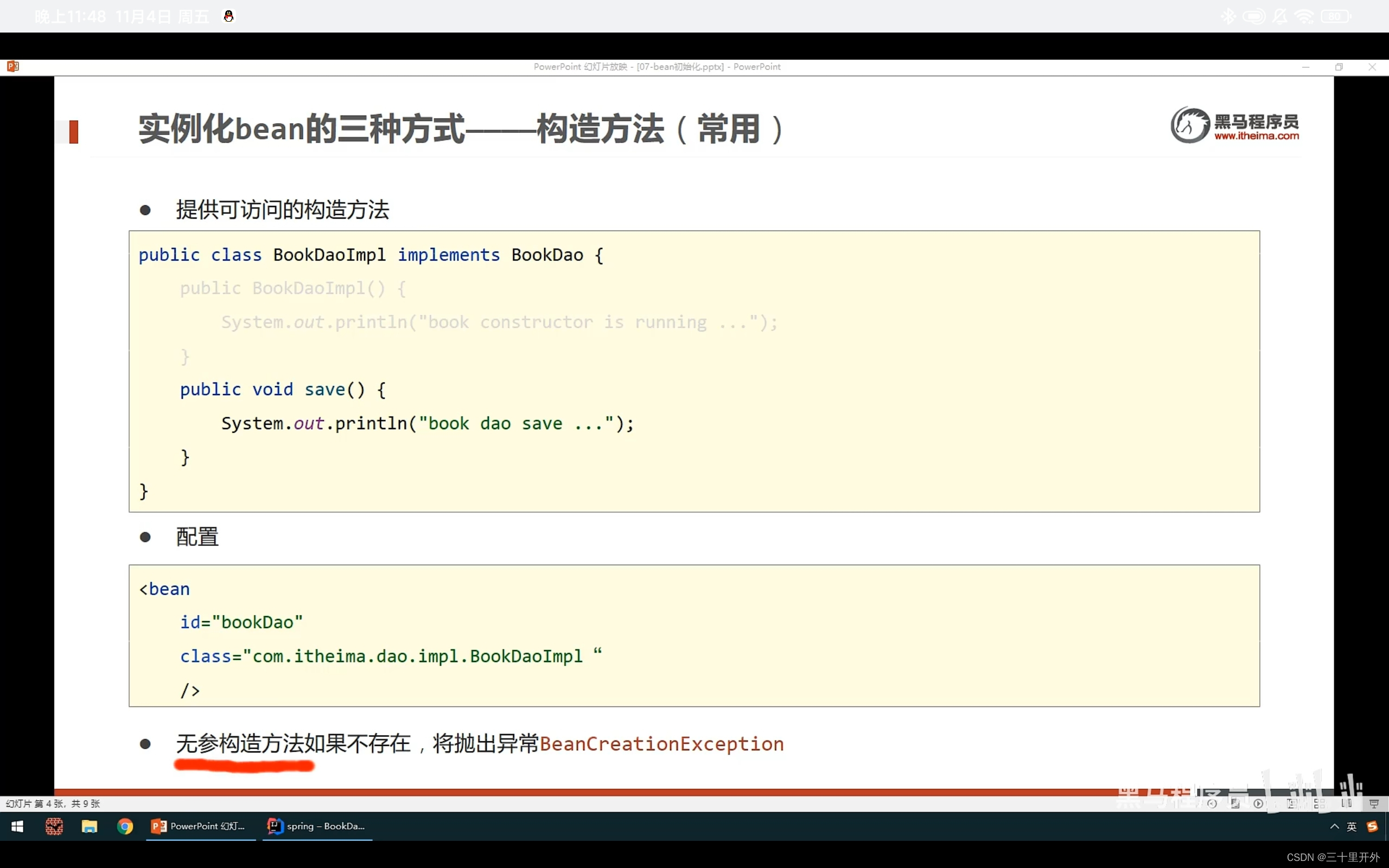
Task: Tap the muted bell icon in top bar
Action: click(1279, 16)
